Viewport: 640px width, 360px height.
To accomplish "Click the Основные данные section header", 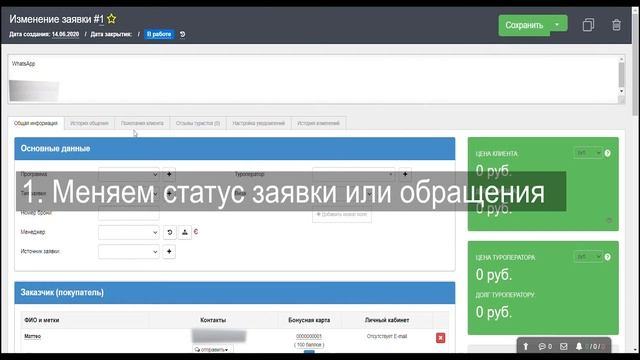I will [x=235, y=149].
